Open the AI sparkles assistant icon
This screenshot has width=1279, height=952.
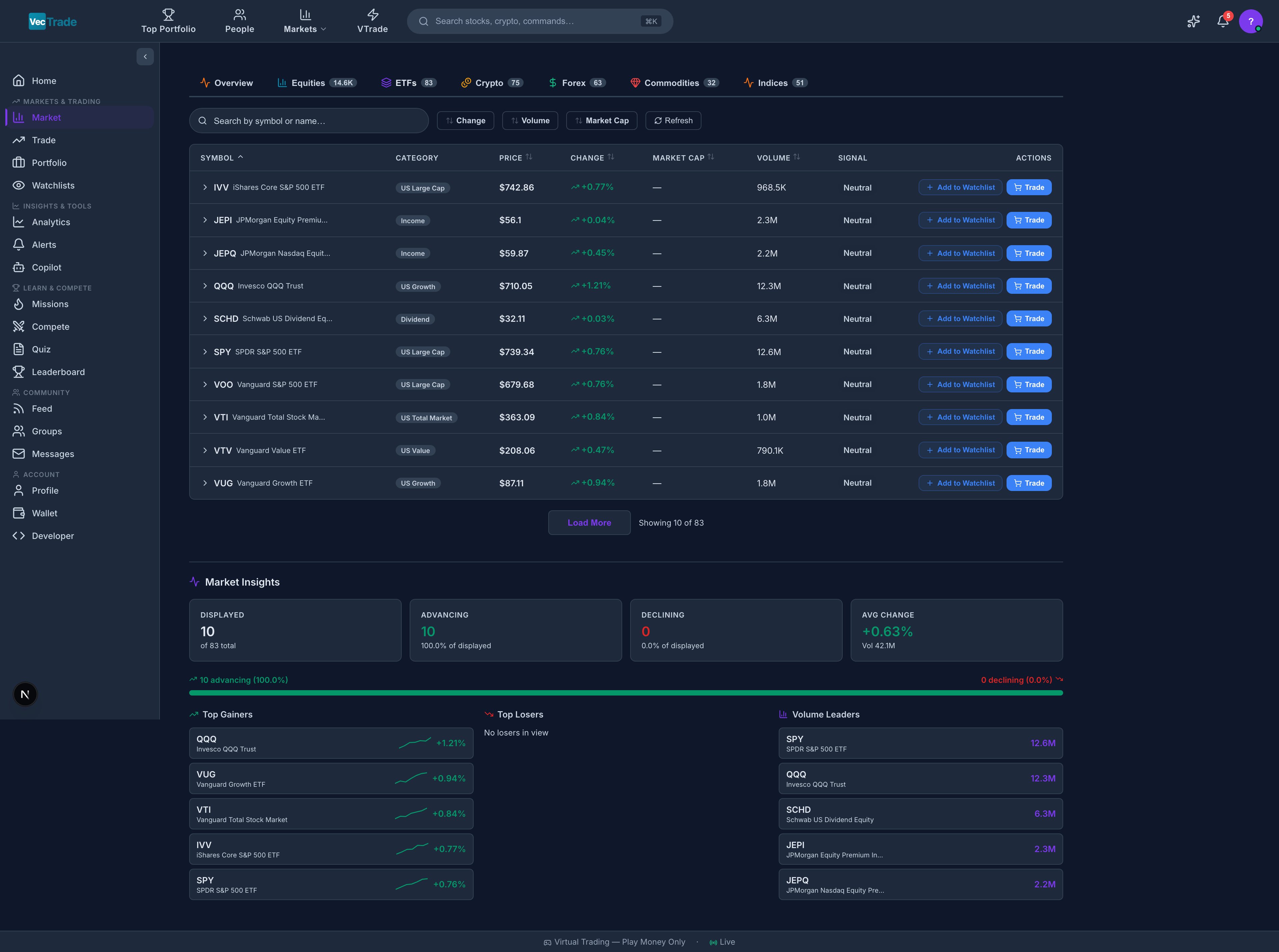point(1193,21)
